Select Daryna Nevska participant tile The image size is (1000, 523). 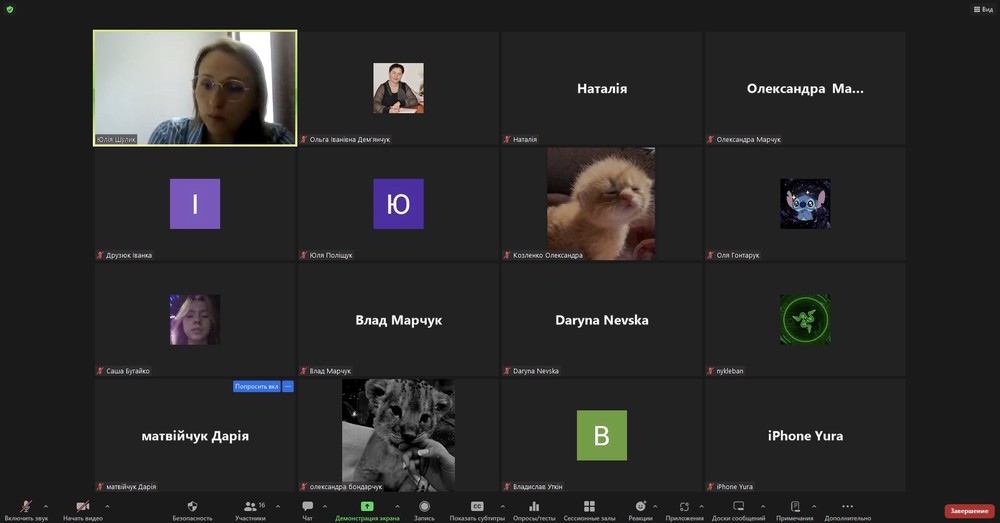click(601, 320)
